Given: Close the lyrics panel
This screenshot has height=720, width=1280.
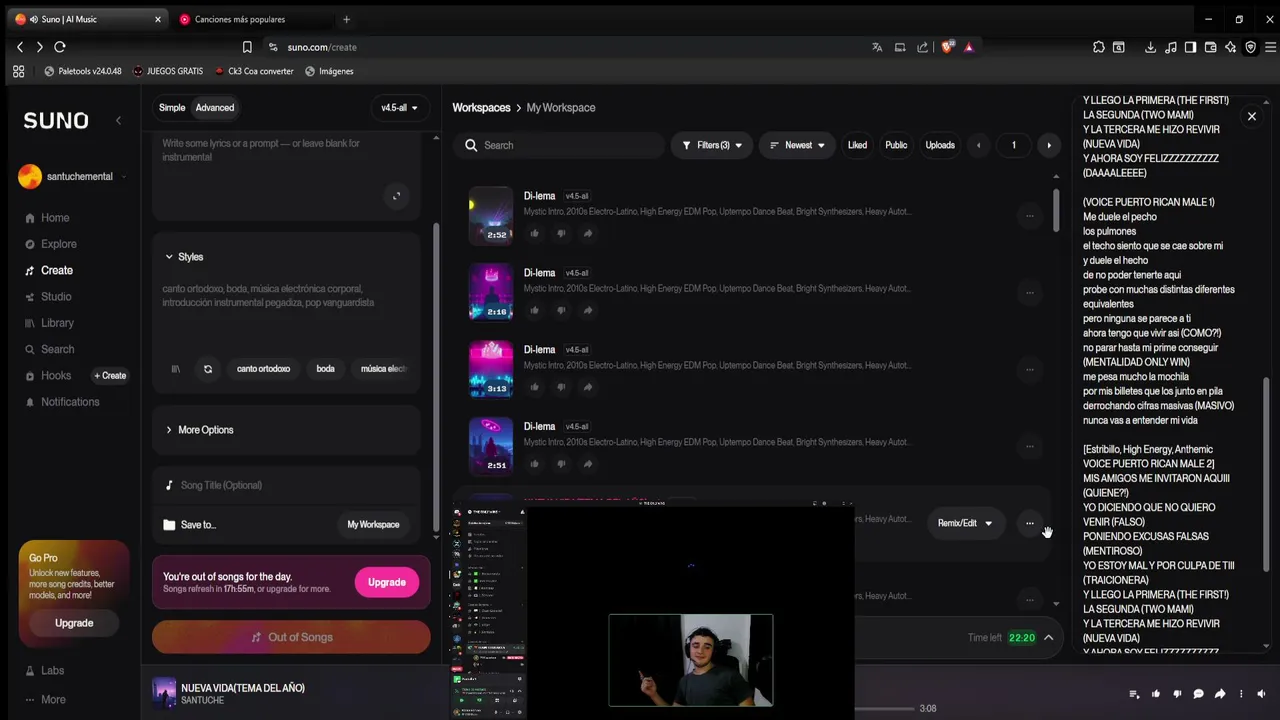Looking at the screenshot, I should point(1251,116).
